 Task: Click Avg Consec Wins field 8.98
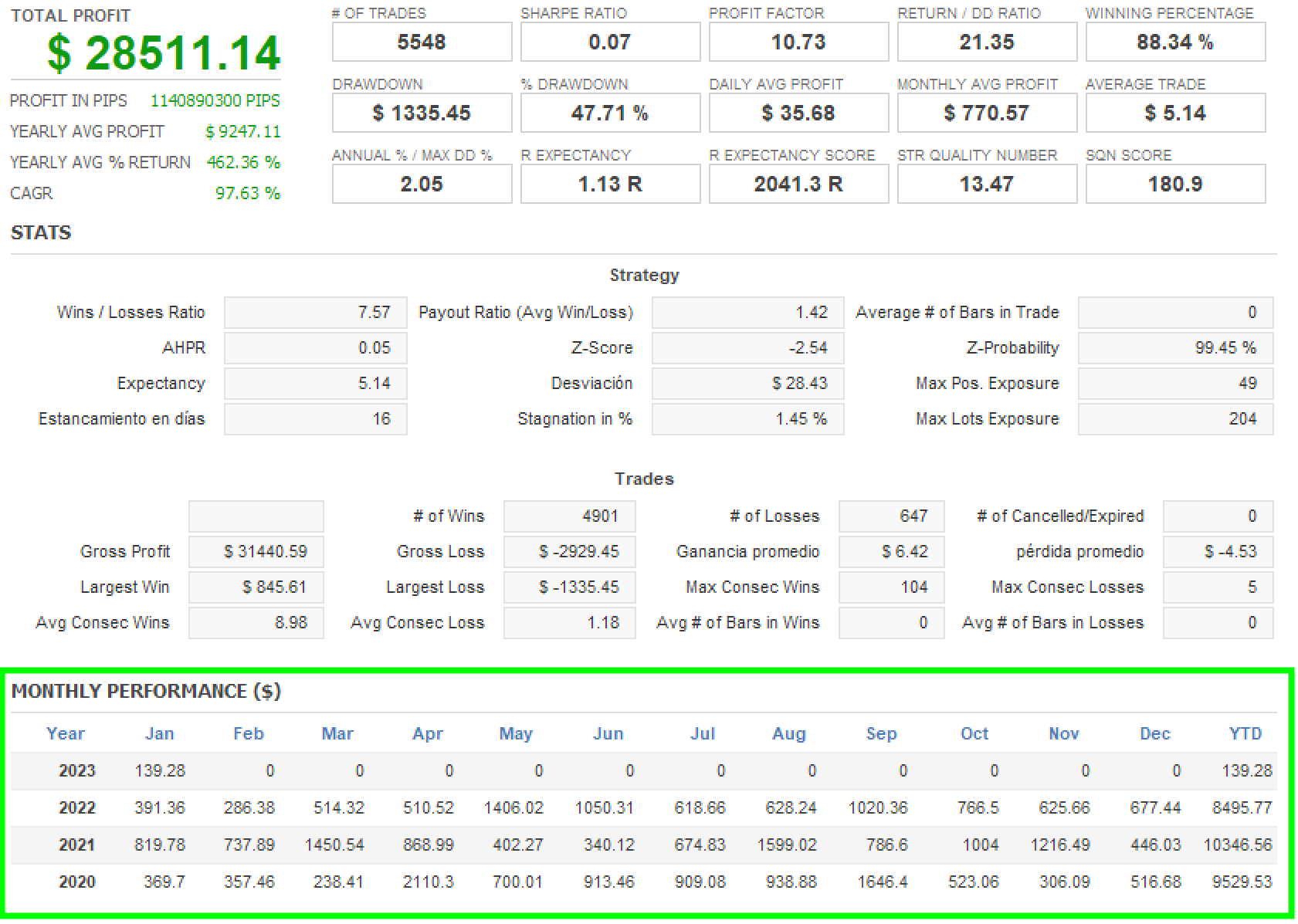coord(256,623)
